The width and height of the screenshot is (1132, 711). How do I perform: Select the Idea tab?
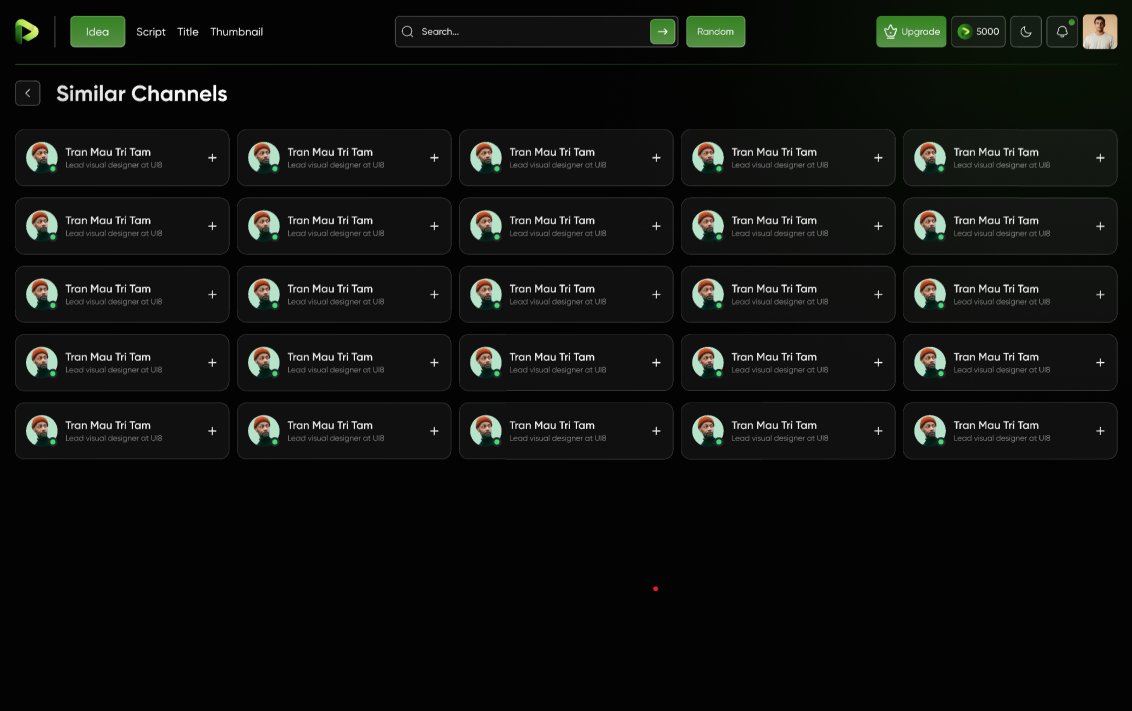pos(97,32)
